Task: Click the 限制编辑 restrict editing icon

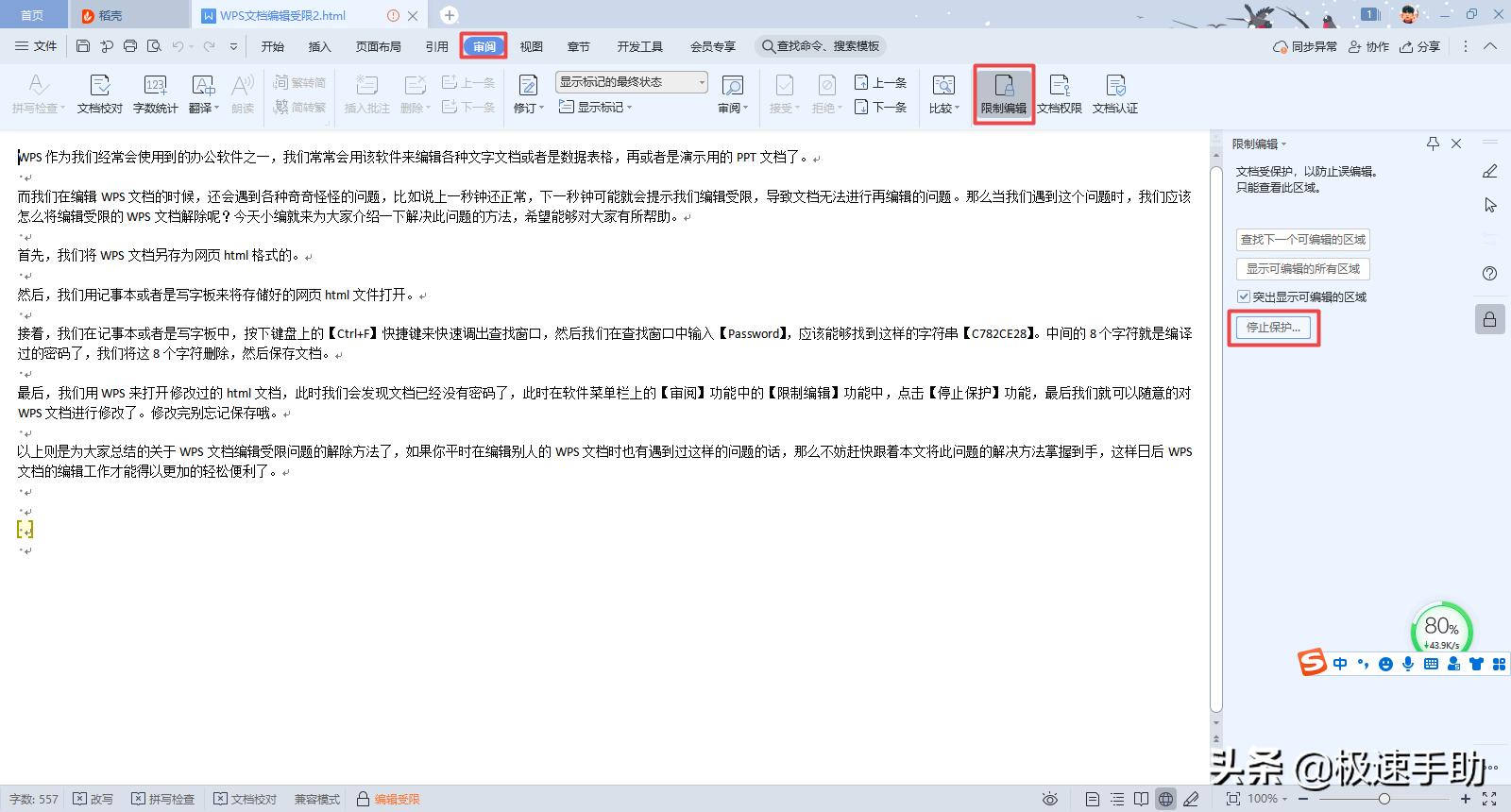Action: pyautogui.click(x=1004, y=94)
